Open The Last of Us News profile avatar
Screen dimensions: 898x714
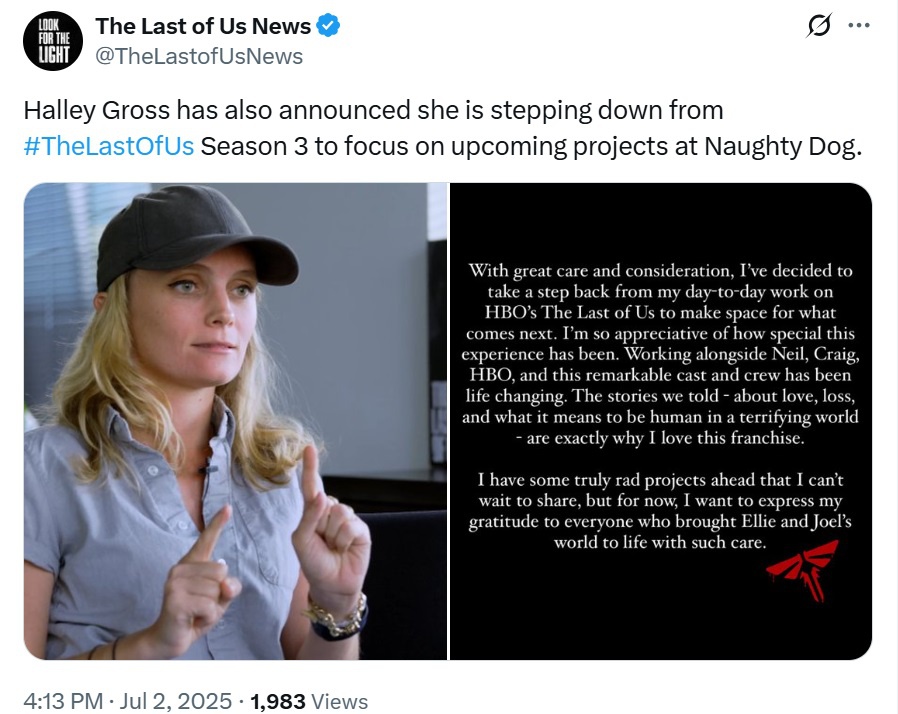pyautogui.click(x=53, y=41)
